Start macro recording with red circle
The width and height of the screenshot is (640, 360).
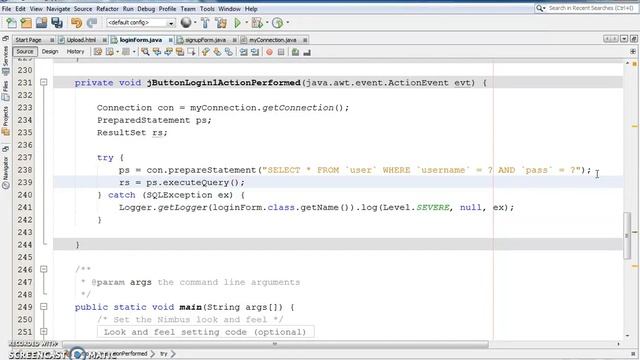point(269,52)
